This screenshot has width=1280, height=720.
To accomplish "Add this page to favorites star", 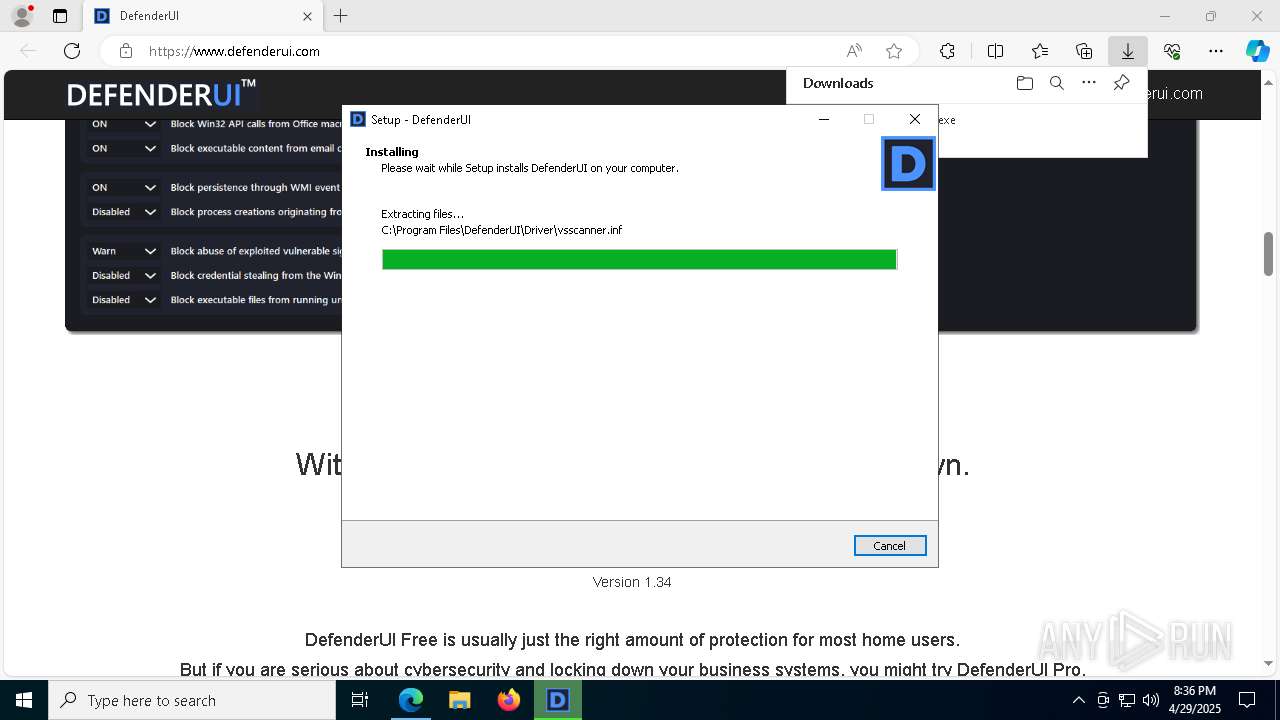I will click(x=894, y=51).
